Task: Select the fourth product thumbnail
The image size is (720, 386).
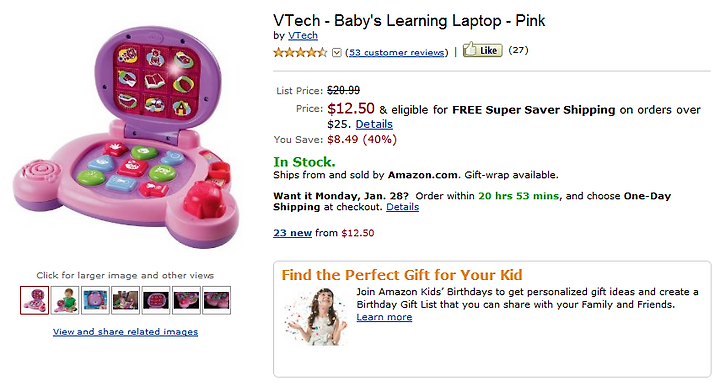Action: (125, 300)
